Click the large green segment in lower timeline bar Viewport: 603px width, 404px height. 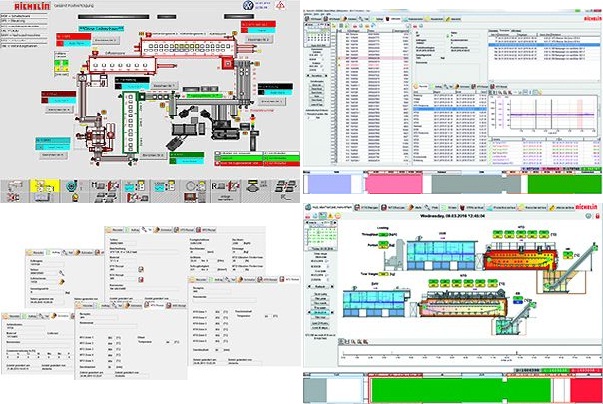pyautogui.click(x=461, y=390)
